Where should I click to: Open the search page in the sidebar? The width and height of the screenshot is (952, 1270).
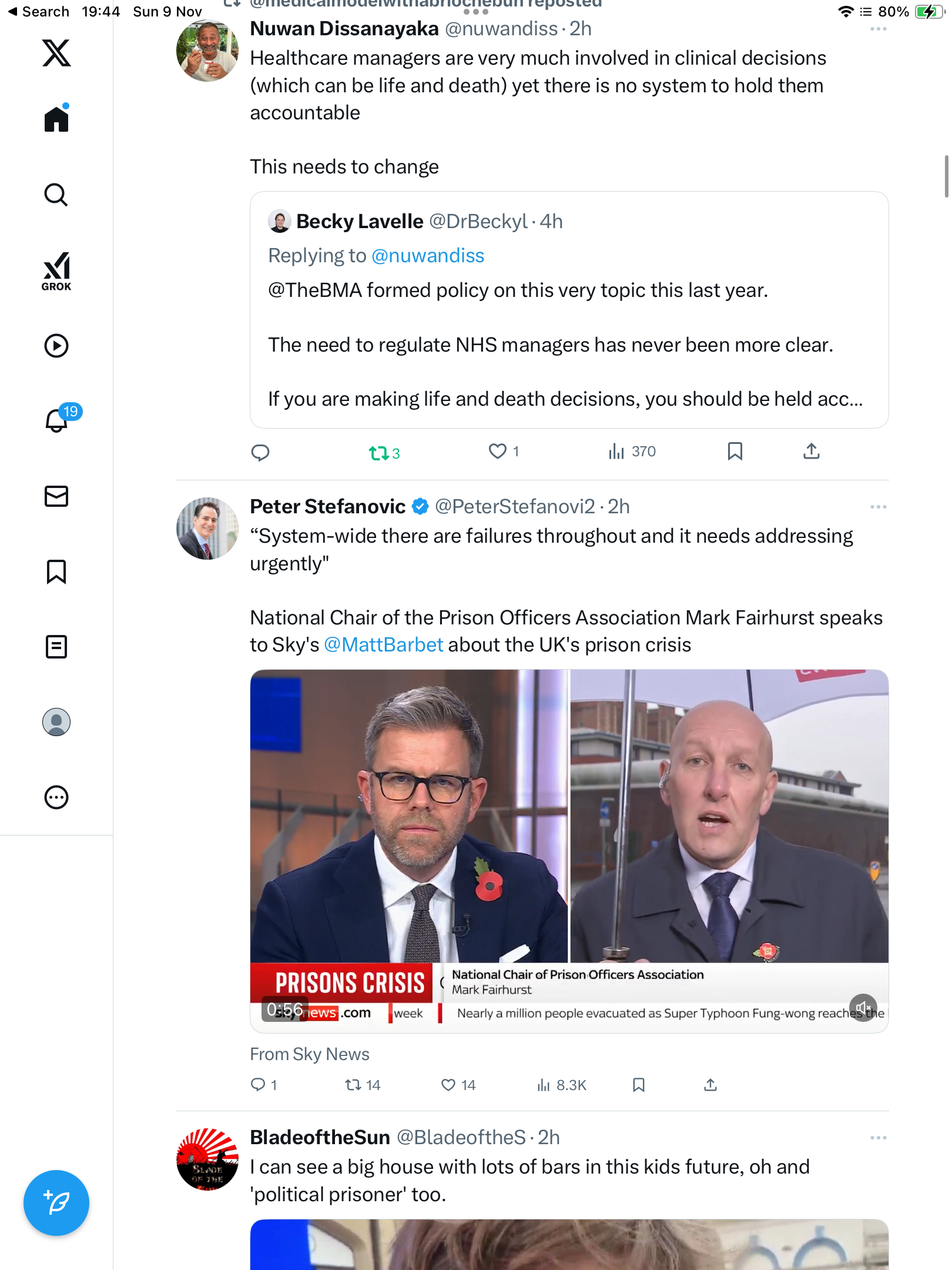pos(56,195)
